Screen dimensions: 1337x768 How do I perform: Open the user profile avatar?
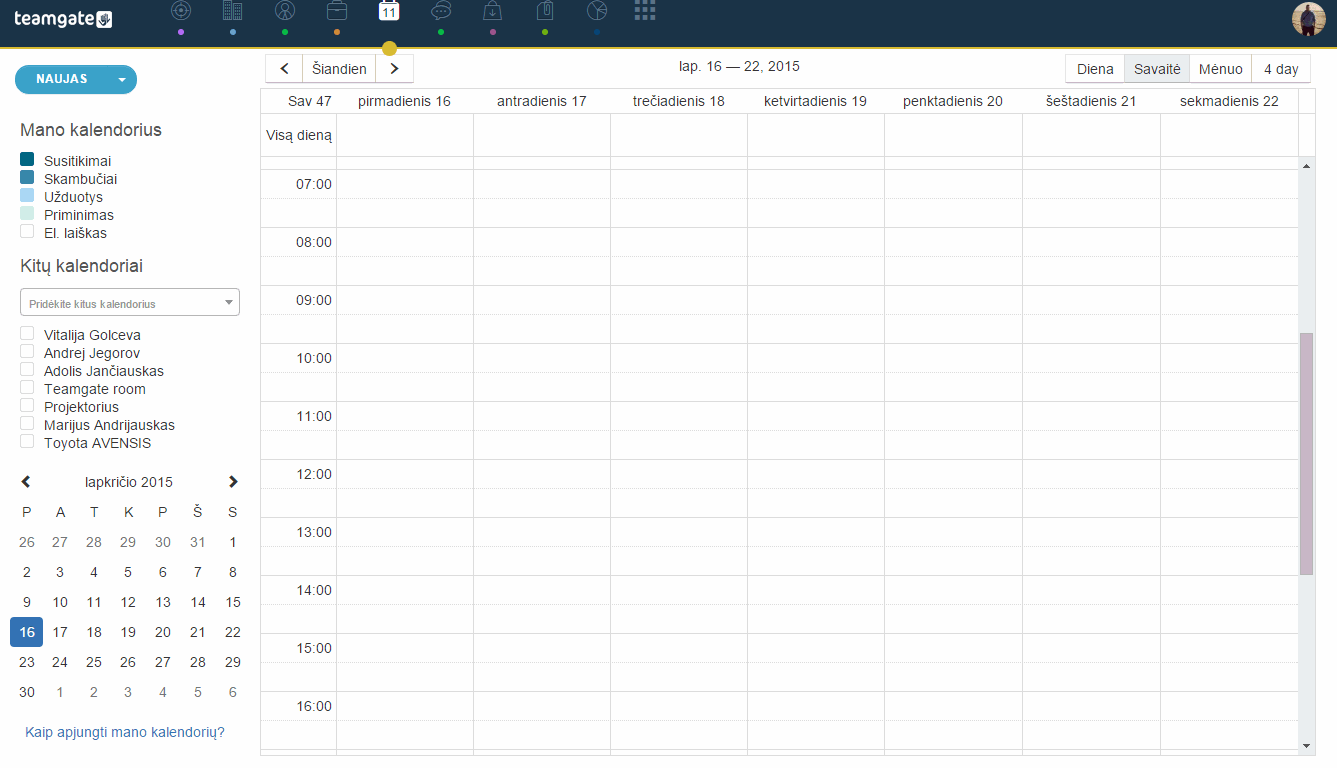[1309, 19]
